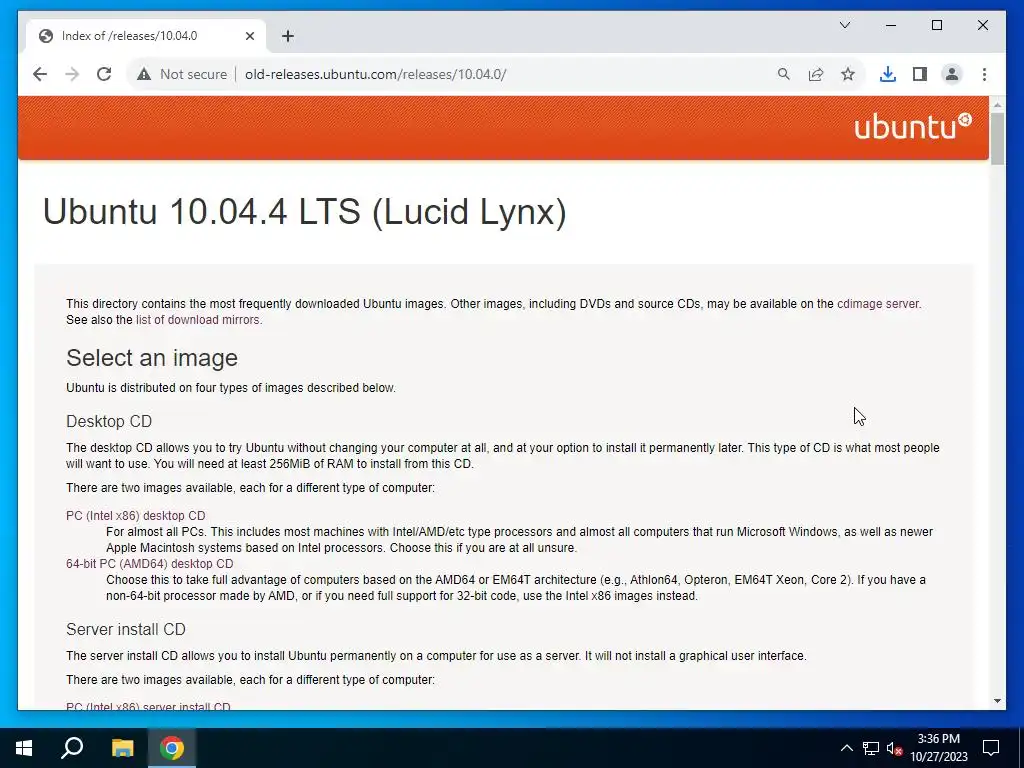Click the Ubuntu 10.04.4 LTS (Lucid Lynx) heading
1024x768 pixels.
click(304, 212)
